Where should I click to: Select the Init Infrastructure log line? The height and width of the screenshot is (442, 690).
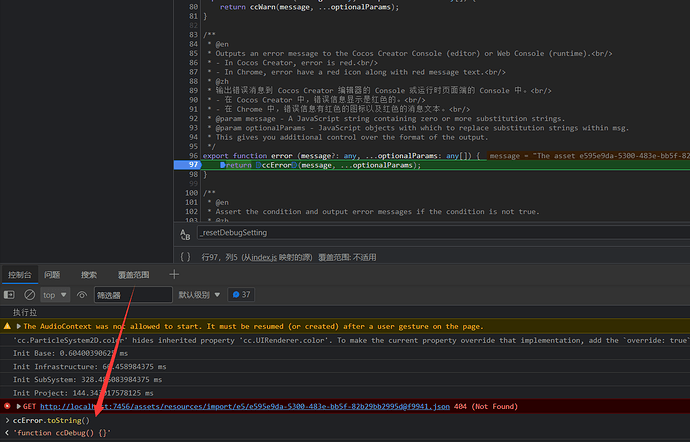[90, 366]
